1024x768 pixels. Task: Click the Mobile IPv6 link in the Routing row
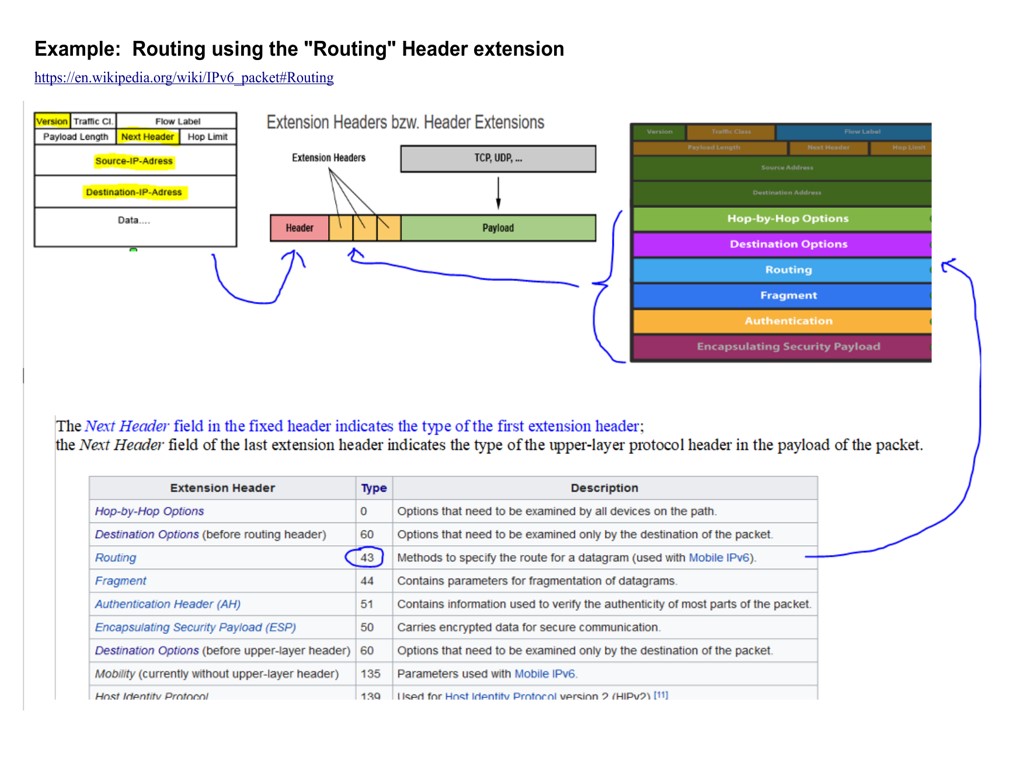720,558
